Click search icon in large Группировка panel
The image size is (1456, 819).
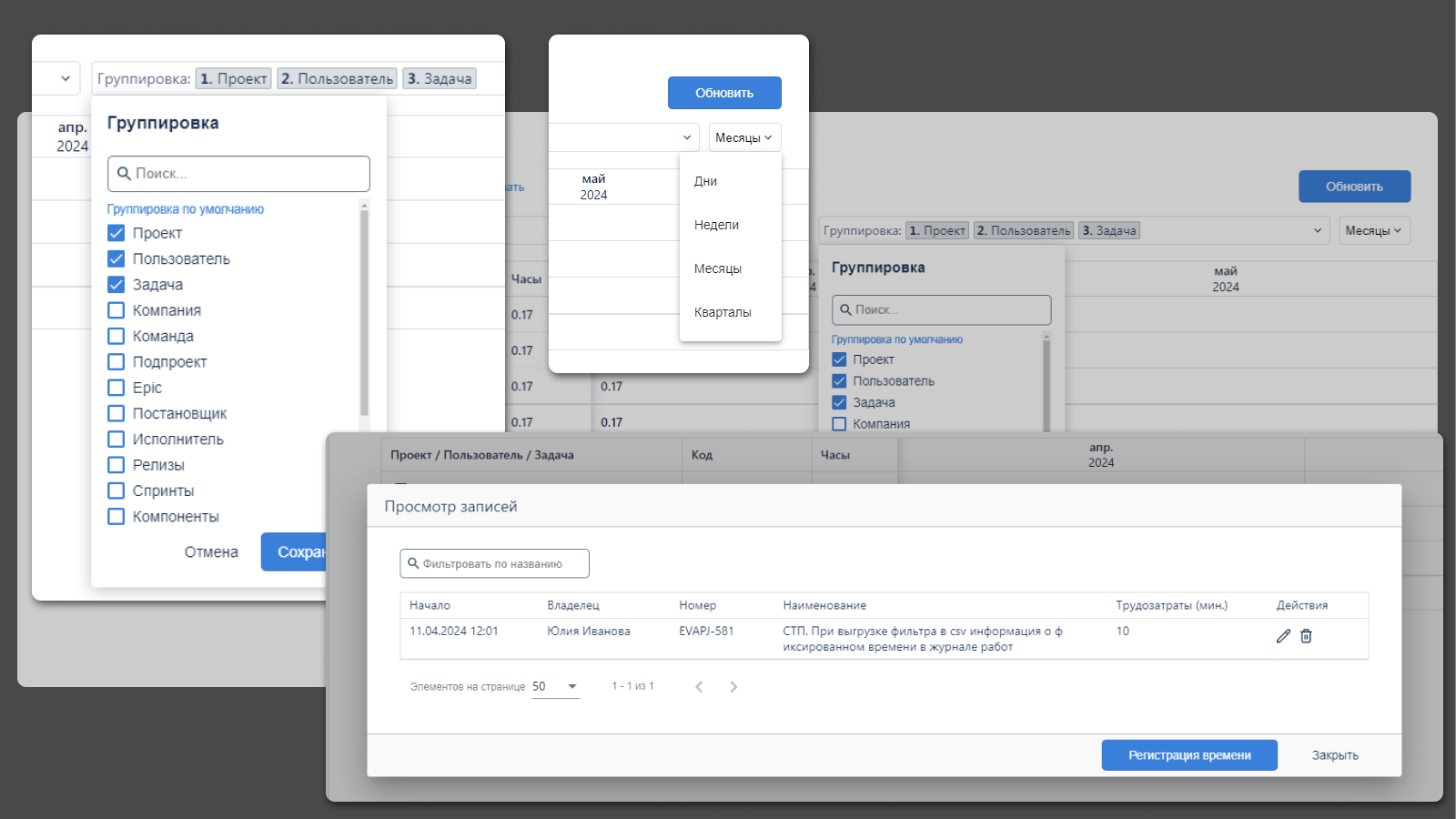[124, 174]
